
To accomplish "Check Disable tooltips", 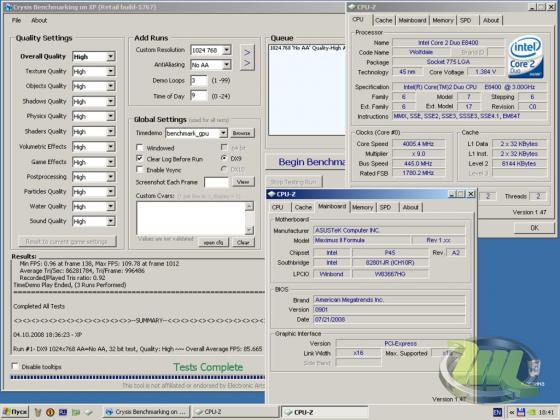I will [x=15, y=366].
